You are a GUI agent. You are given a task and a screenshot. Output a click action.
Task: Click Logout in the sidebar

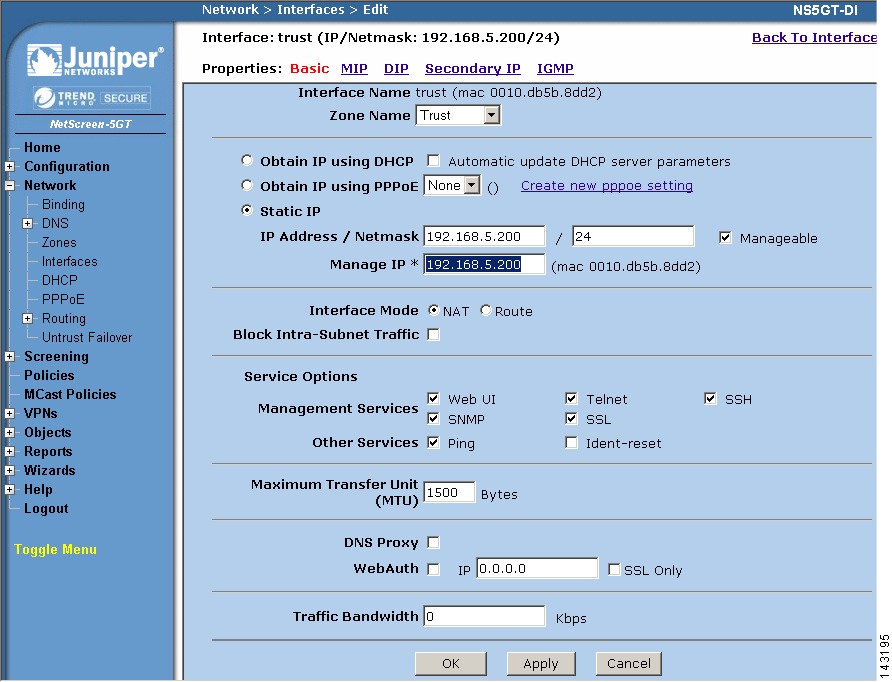[46, 509]
